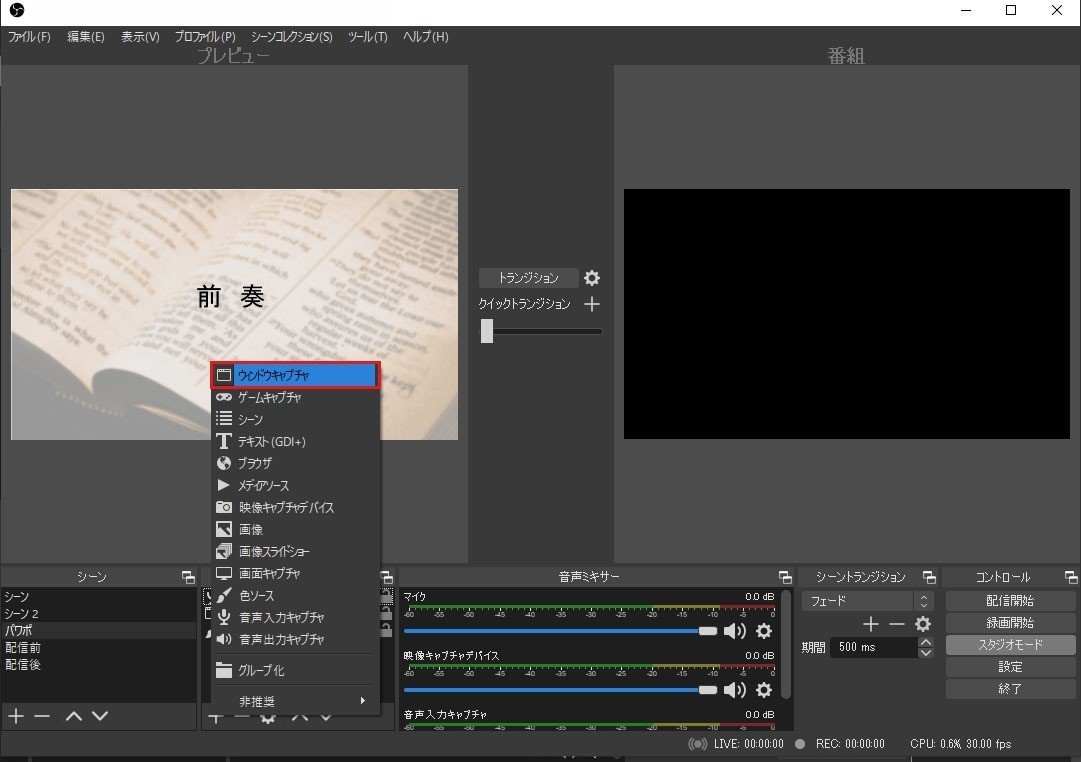This screenshot has width=1081, height=762.
Task: Add a new scene with plus button
Action: pos(16,716)
